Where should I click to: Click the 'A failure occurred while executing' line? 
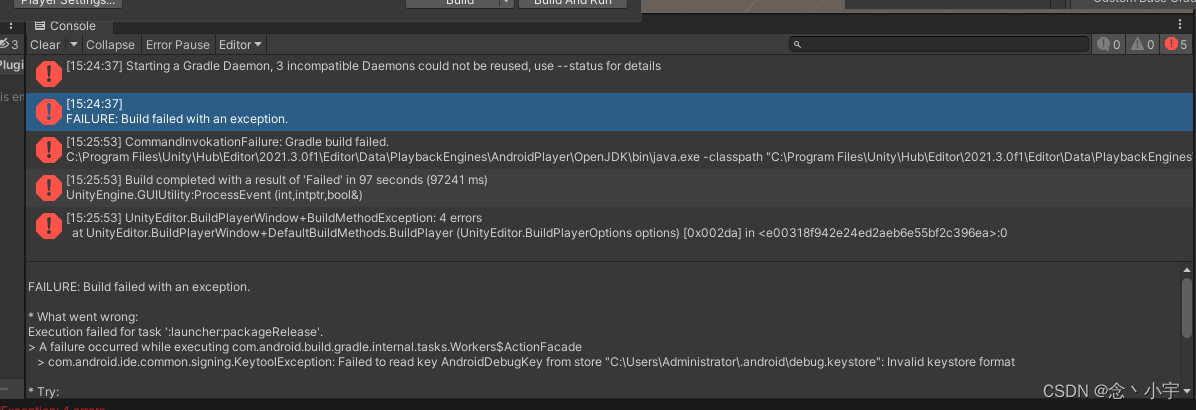coord(305,346)
